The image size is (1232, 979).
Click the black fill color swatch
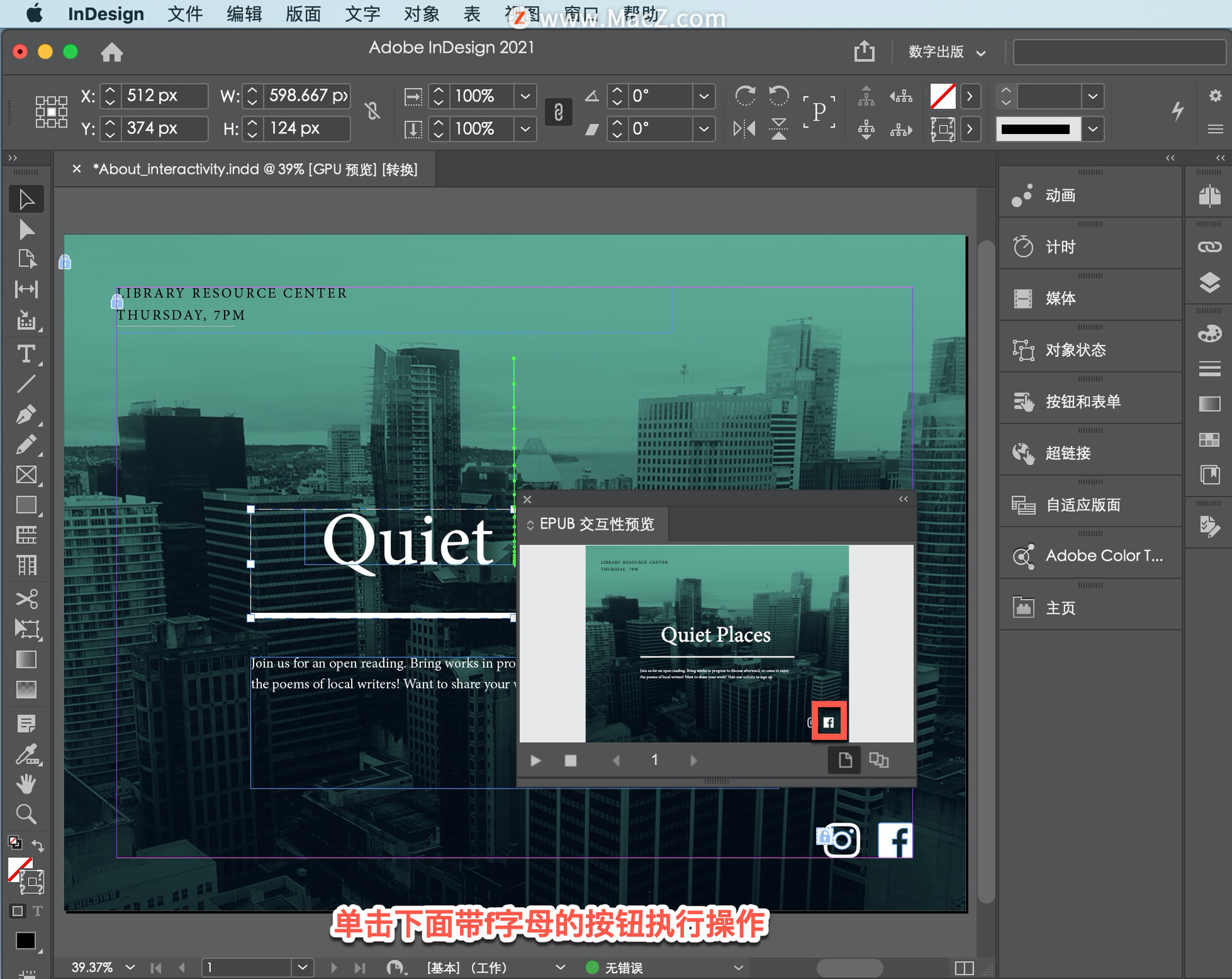click(x=26, y=941)
